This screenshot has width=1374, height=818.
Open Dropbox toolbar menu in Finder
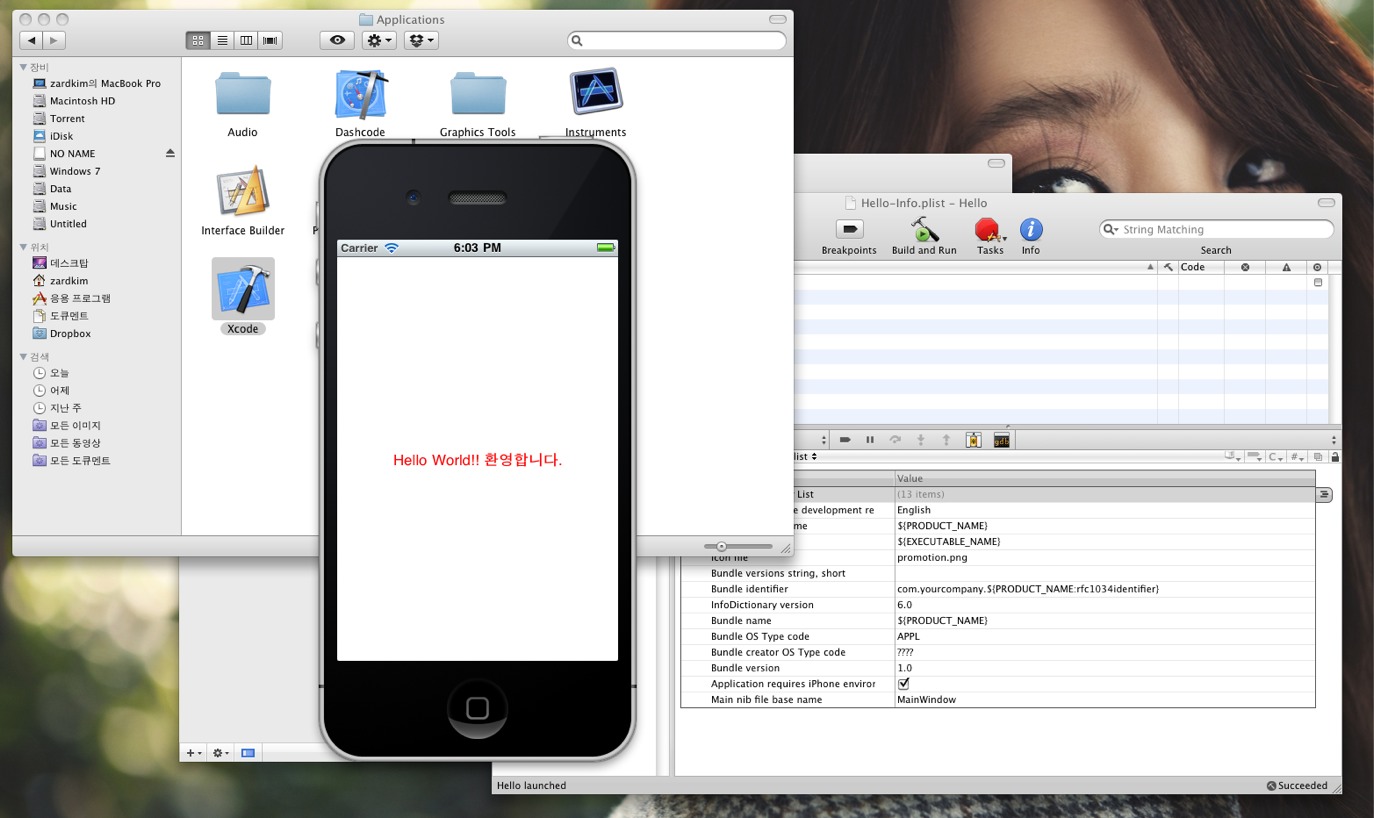click(x=421, y=40)
